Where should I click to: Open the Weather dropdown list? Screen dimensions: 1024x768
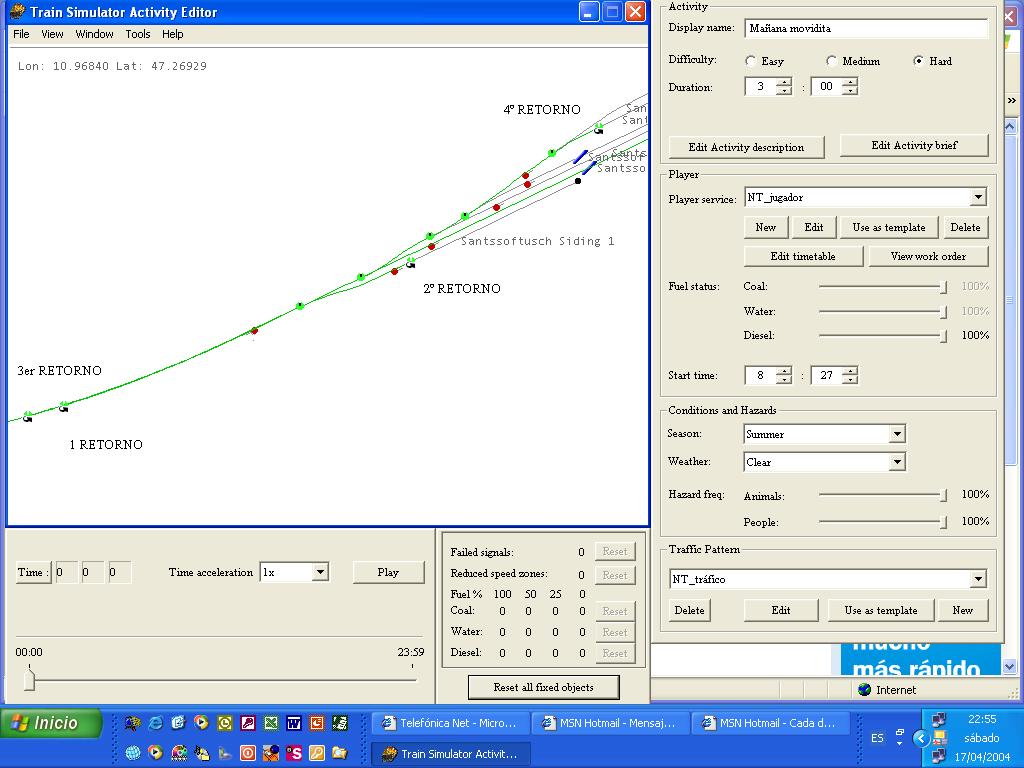(x=897, y=462)
